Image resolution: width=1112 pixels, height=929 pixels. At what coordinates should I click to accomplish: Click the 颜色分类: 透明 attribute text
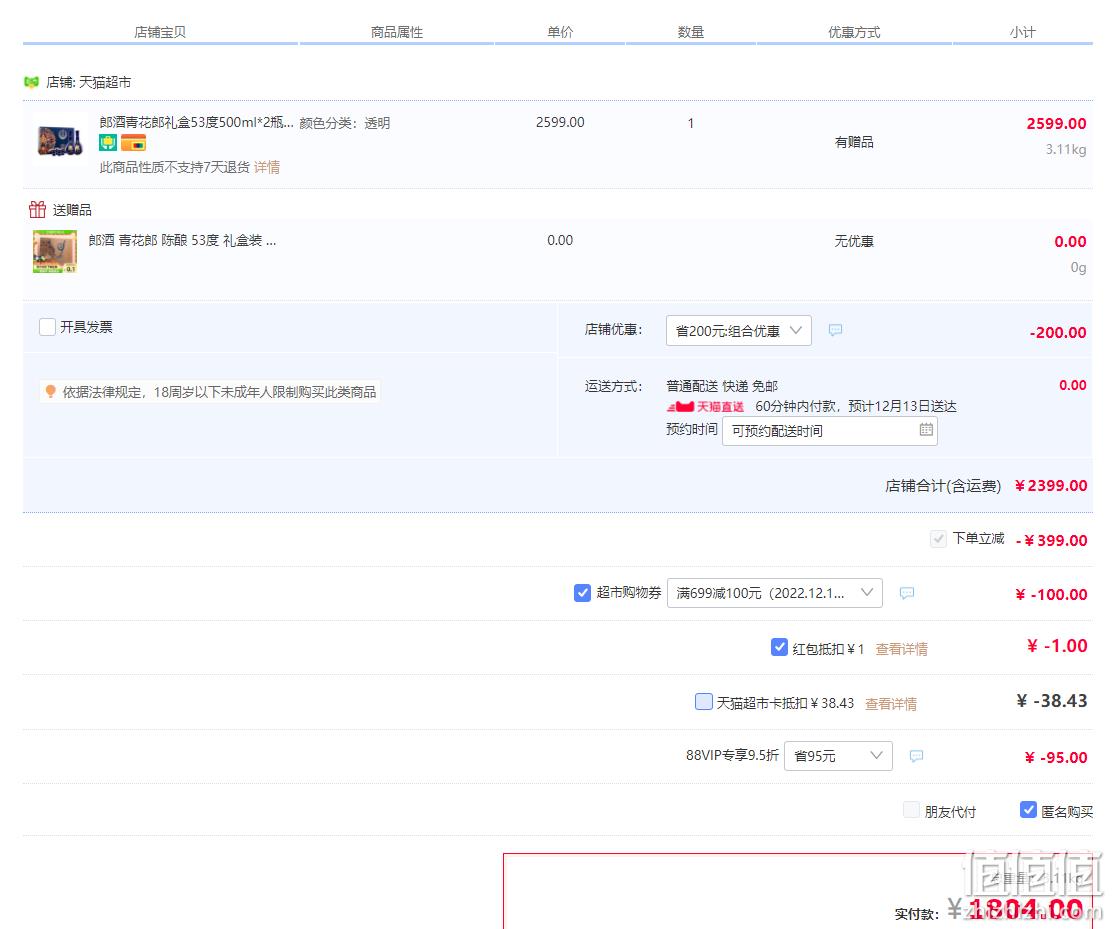tap(345, 123)
